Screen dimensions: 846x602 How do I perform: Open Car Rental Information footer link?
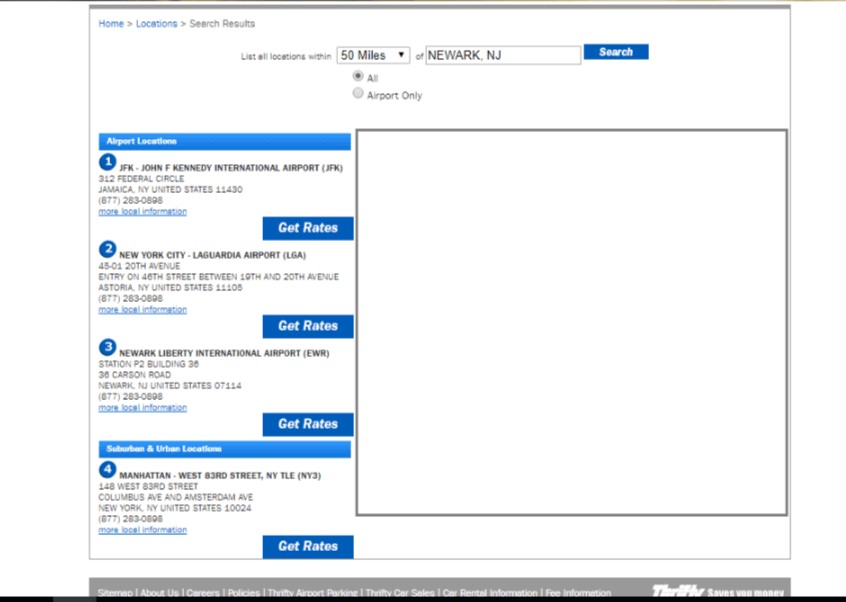click(x=490, y=593)
